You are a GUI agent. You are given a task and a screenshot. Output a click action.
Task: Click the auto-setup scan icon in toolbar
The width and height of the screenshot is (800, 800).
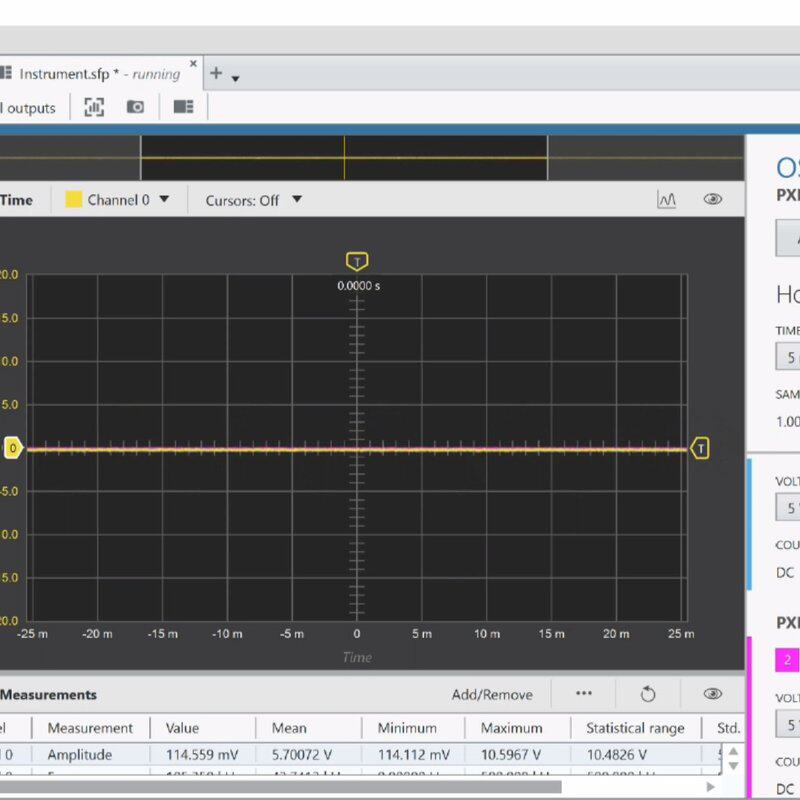pyautogui.click(x=94, y=107)
